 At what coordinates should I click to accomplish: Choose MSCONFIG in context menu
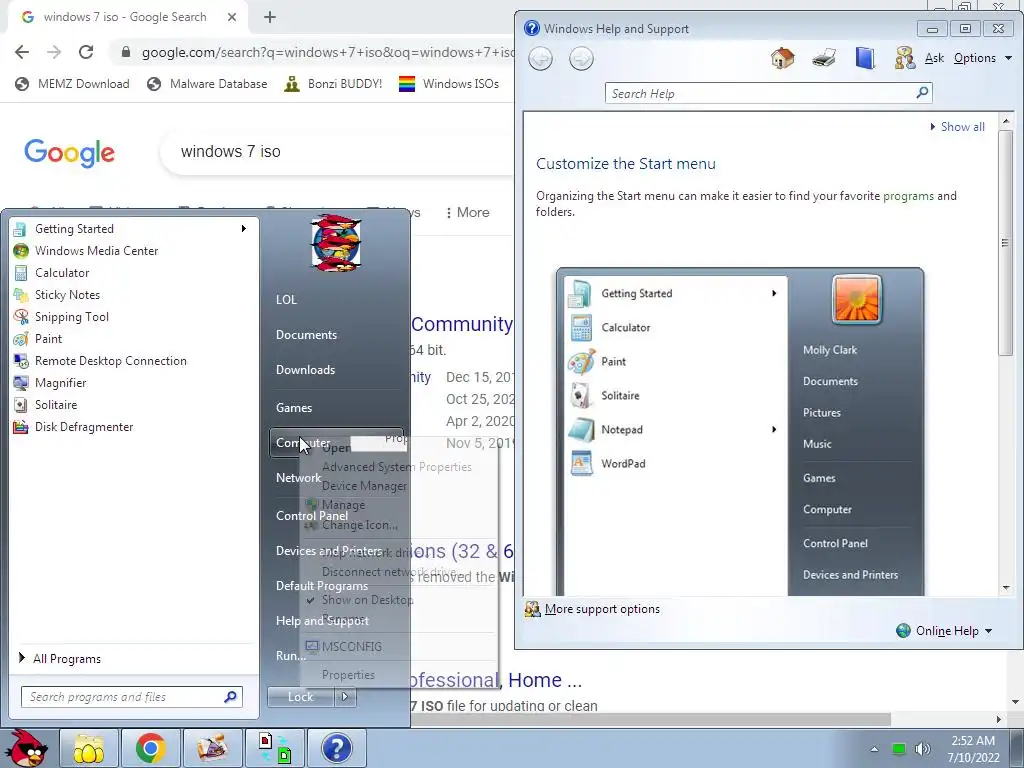(x=351, y=647)
